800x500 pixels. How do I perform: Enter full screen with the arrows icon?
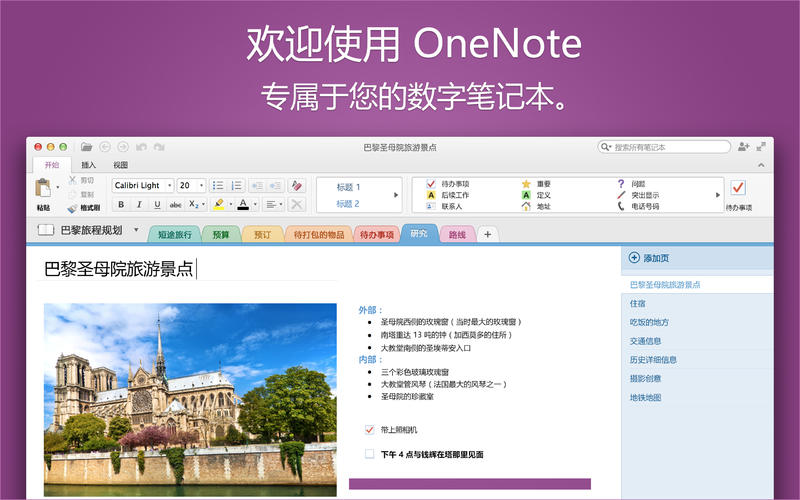[x=761, y=146]
